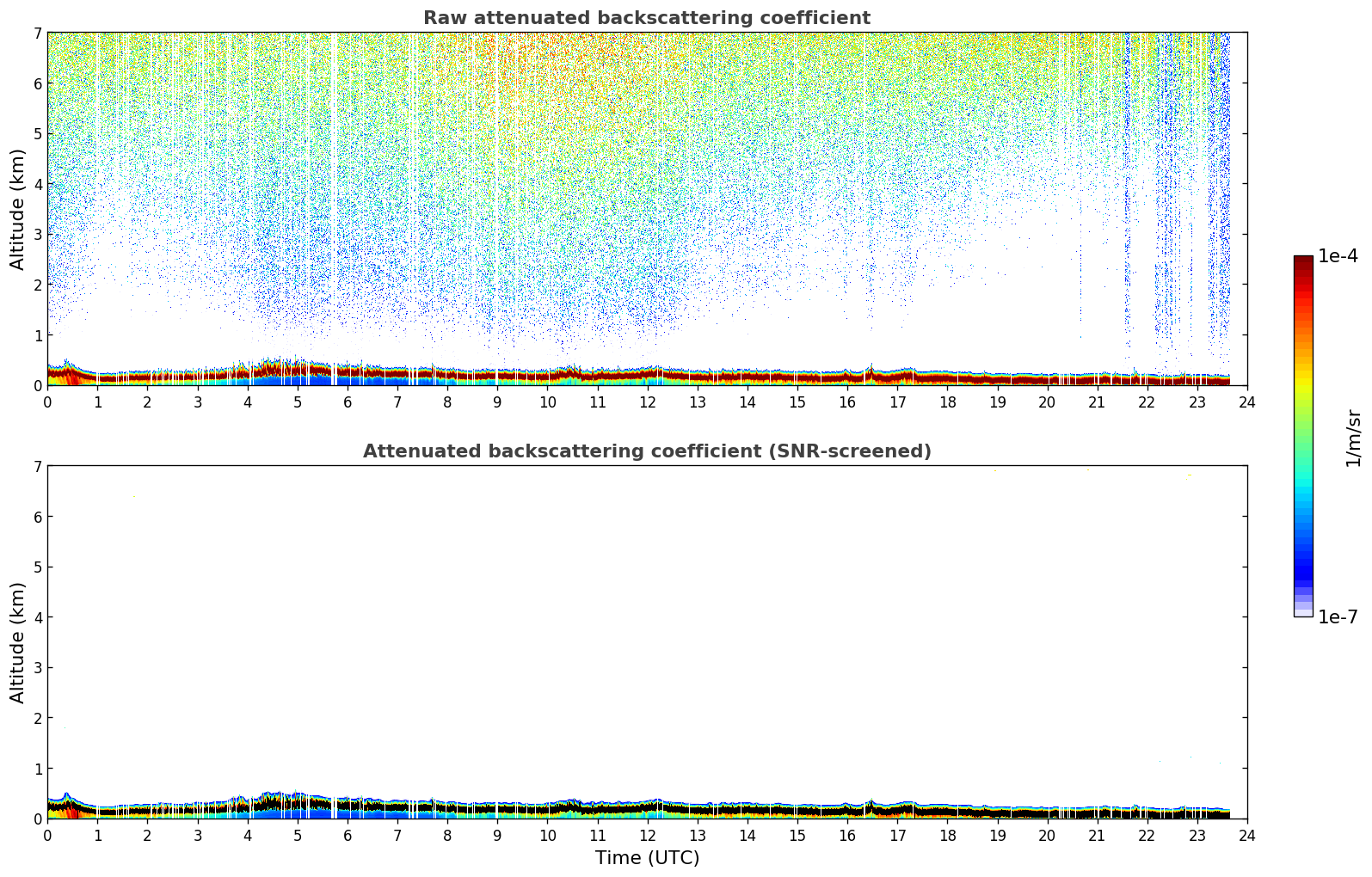Select the 5 km altitude tick on the lower plot
The height and width of the screenshot is (877, 1372).
coord(37,567)
